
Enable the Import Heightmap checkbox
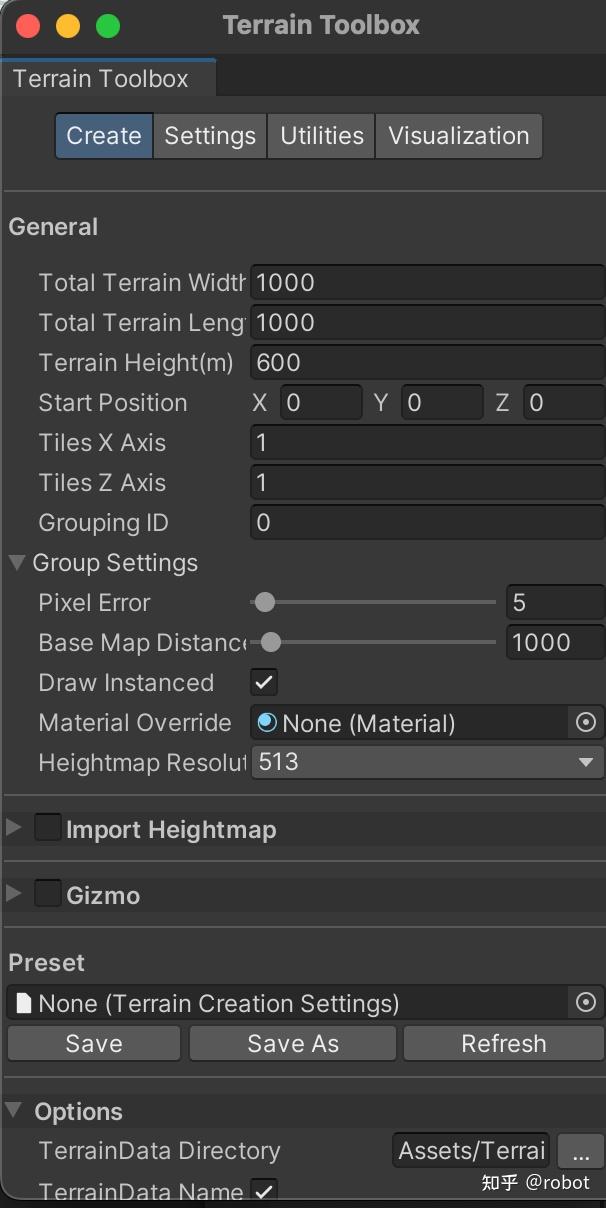tap(48, 828)
